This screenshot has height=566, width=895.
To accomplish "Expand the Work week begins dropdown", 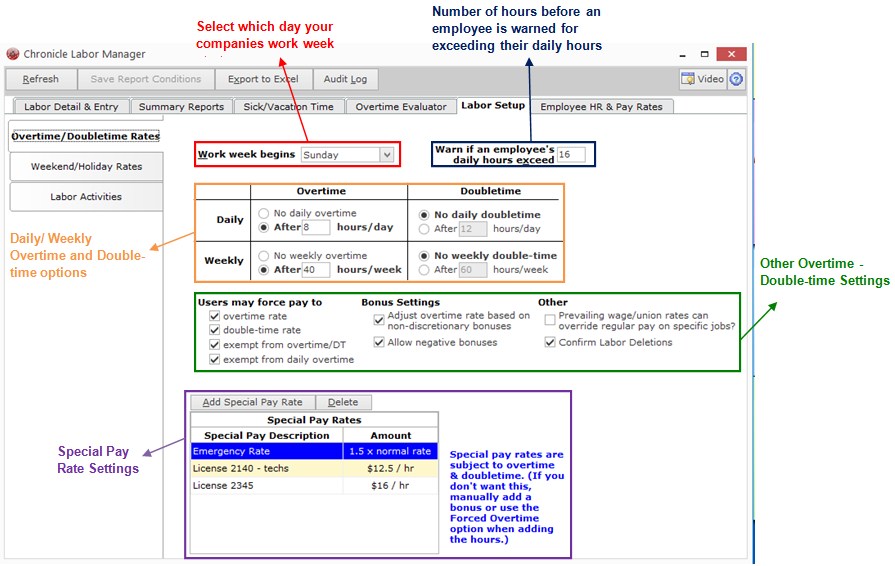I will 387,155.
